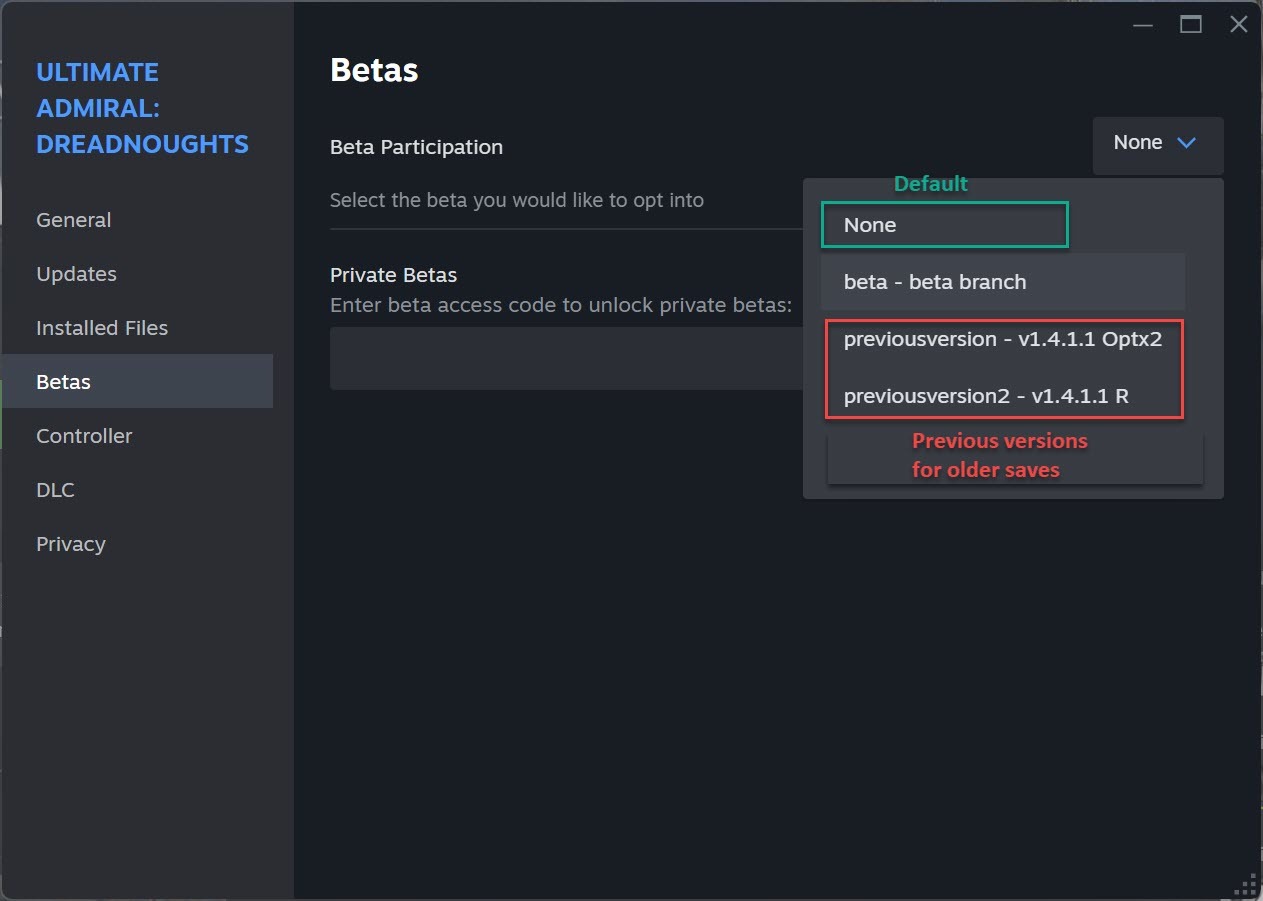Screen dimensions: 1263x901
Task: Close the properties window
Action: pos(1238,25)
